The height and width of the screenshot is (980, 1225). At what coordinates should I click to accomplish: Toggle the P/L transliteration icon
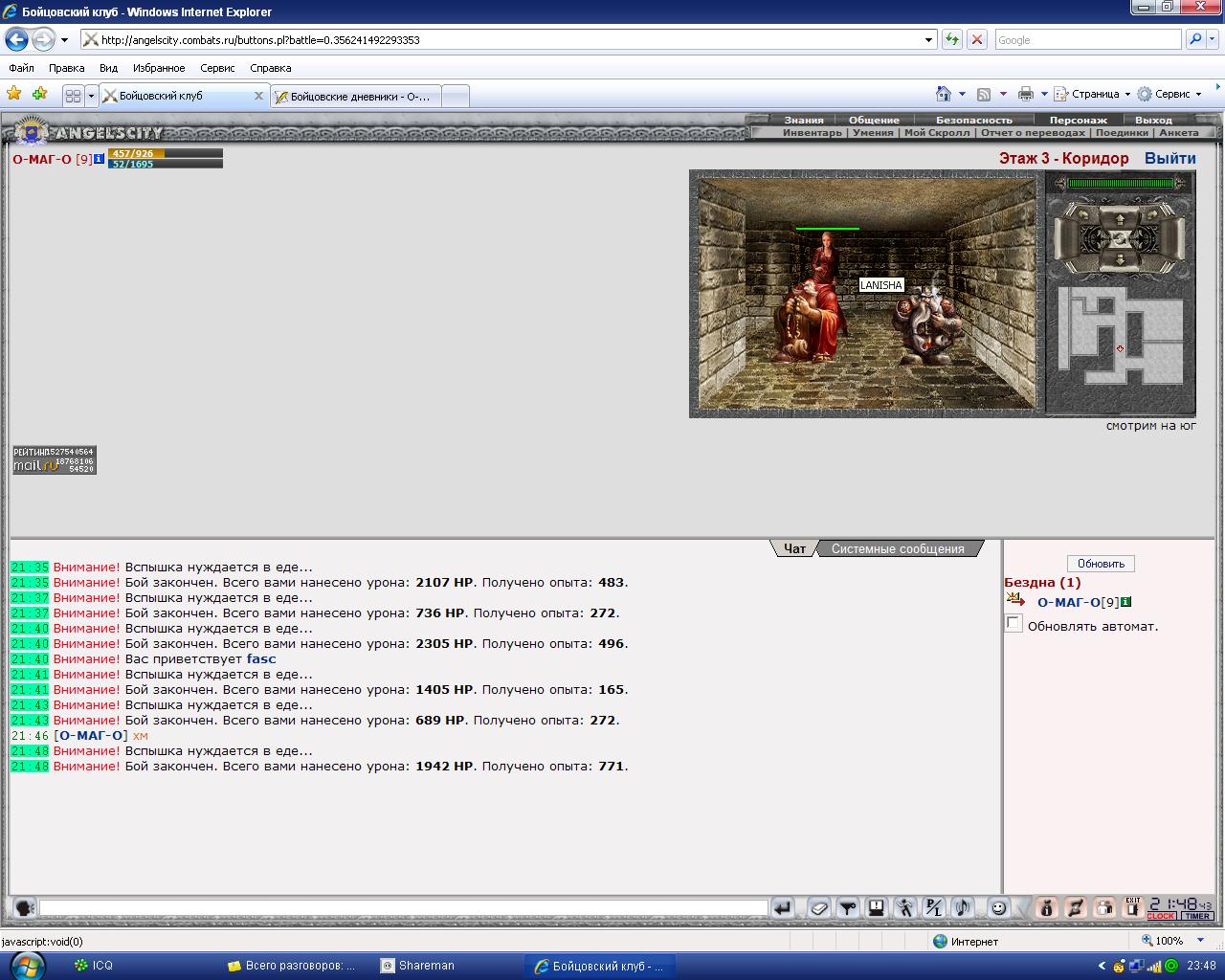(933, 908)
